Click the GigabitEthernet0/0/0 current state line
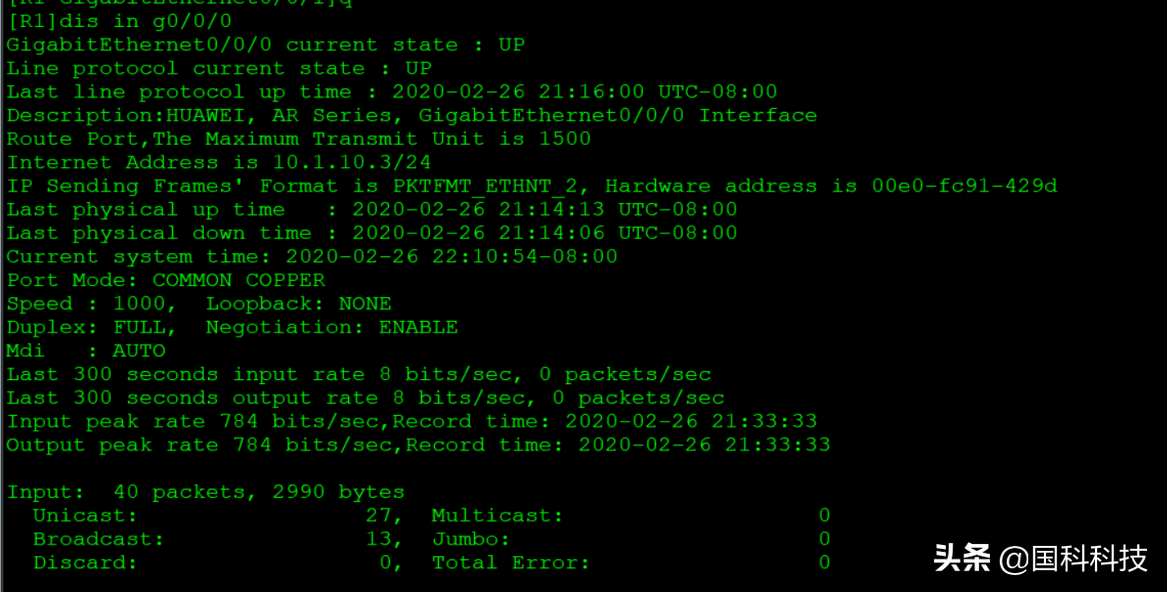 point(265,45)
